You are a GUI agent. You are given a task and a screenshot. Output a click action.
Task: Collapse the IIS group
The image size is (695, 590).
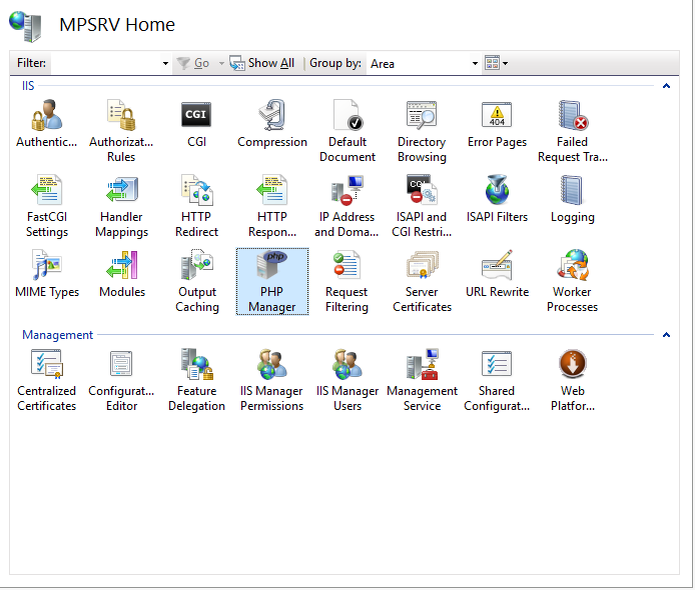(666, 86)
